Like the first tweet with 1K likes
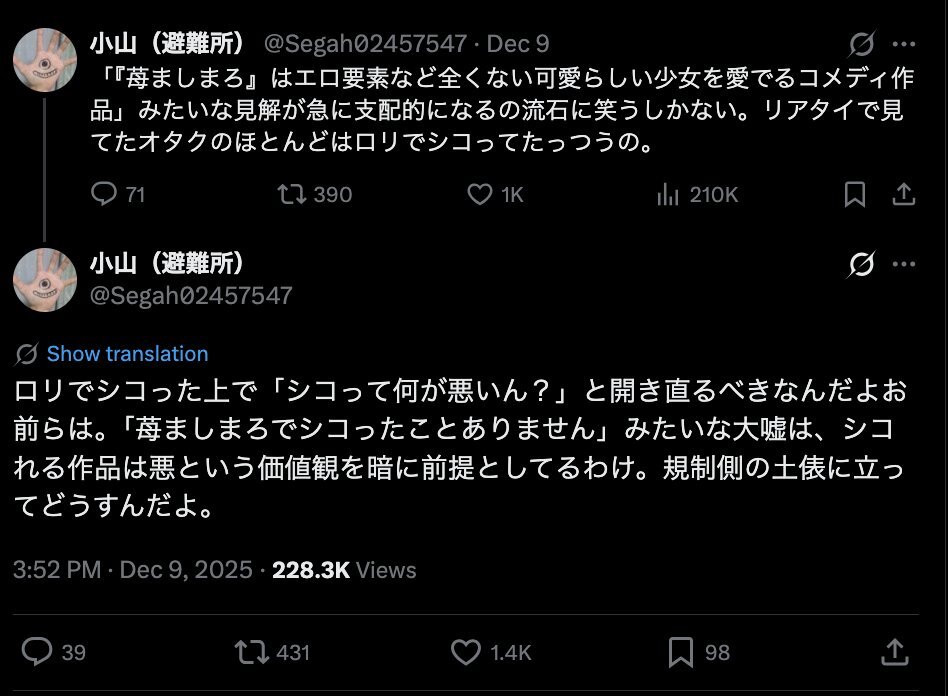This screenshot has width=948, height=696. pyautogui.click(x=481, y=194)
